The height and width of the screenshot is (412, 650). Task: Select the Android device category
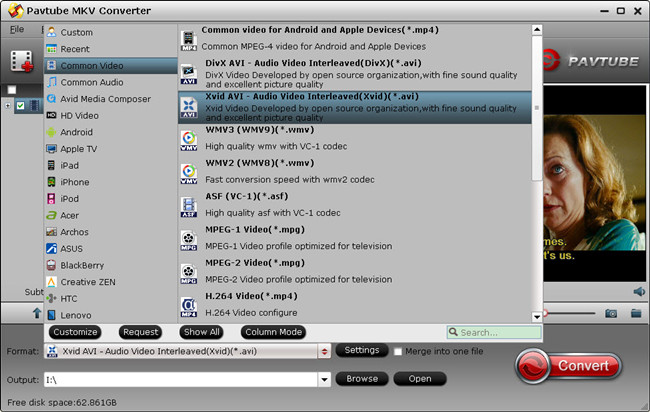[76, 132]
